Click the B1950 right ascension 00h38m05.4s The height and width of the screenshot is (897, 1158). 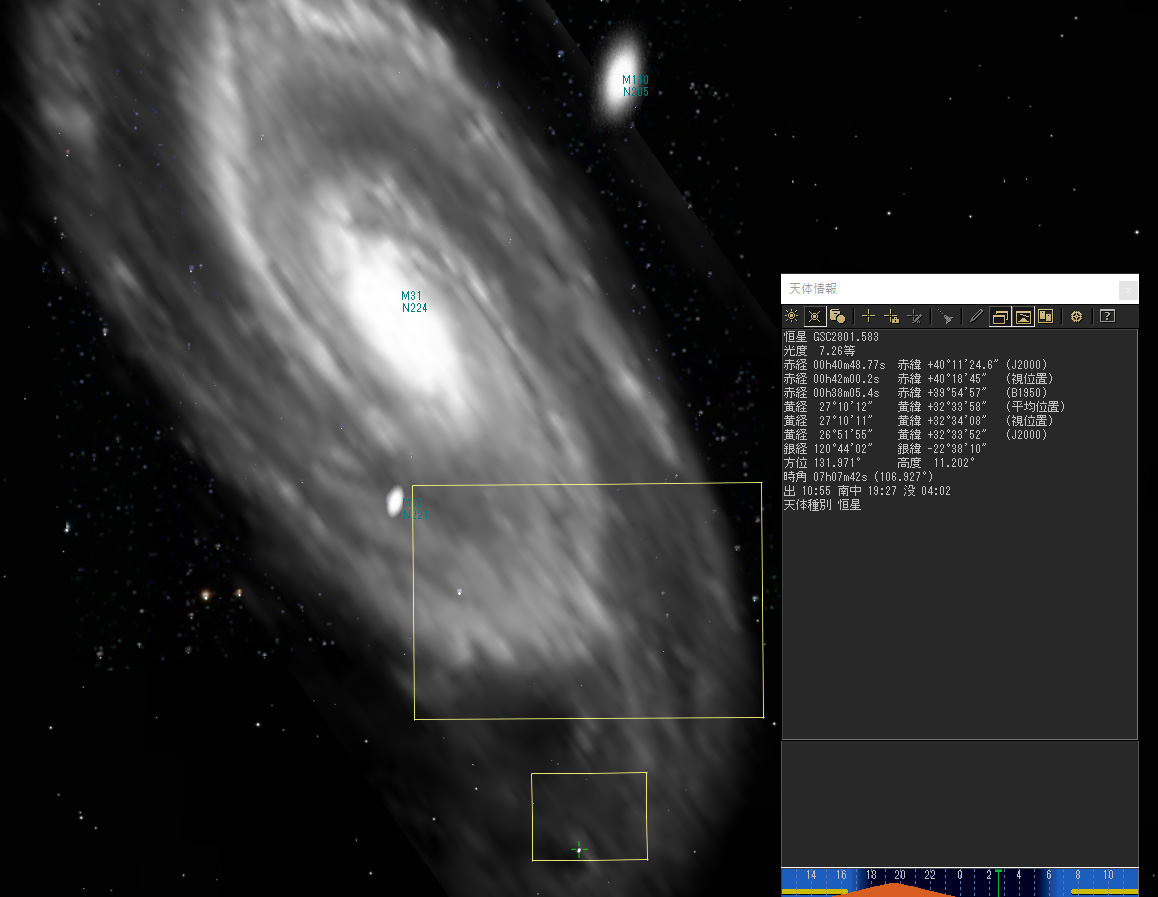pyautogui.click(x=846, y=393)
